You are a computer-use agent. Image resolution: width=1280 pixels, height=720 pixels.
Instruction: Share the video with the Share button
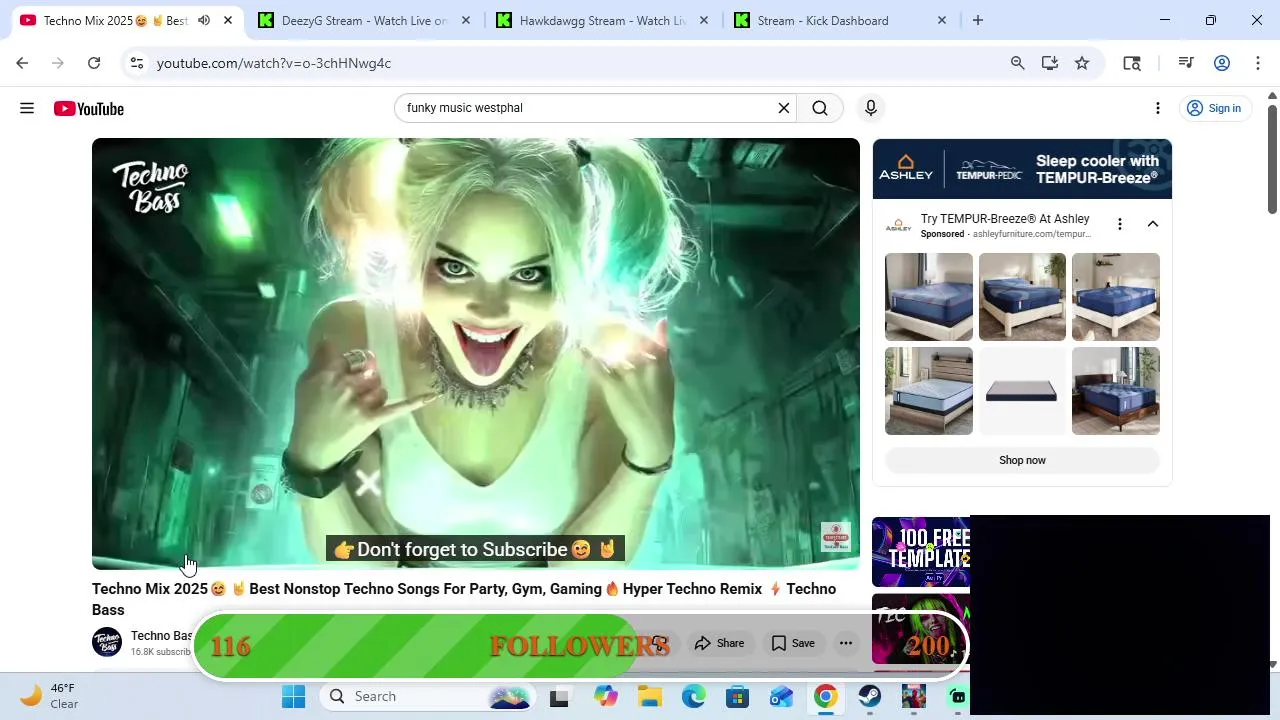[720, 643]
